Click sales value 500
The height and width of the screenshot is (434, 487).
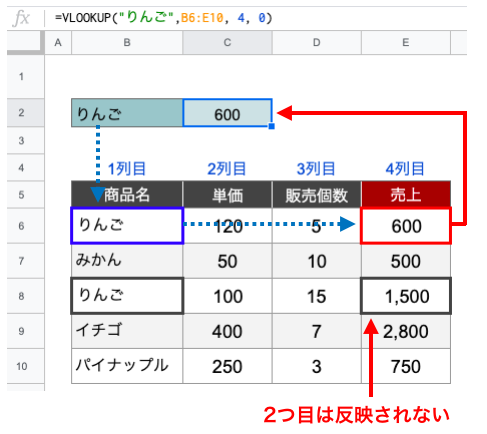pyautogui.click(x=406, y=261)
